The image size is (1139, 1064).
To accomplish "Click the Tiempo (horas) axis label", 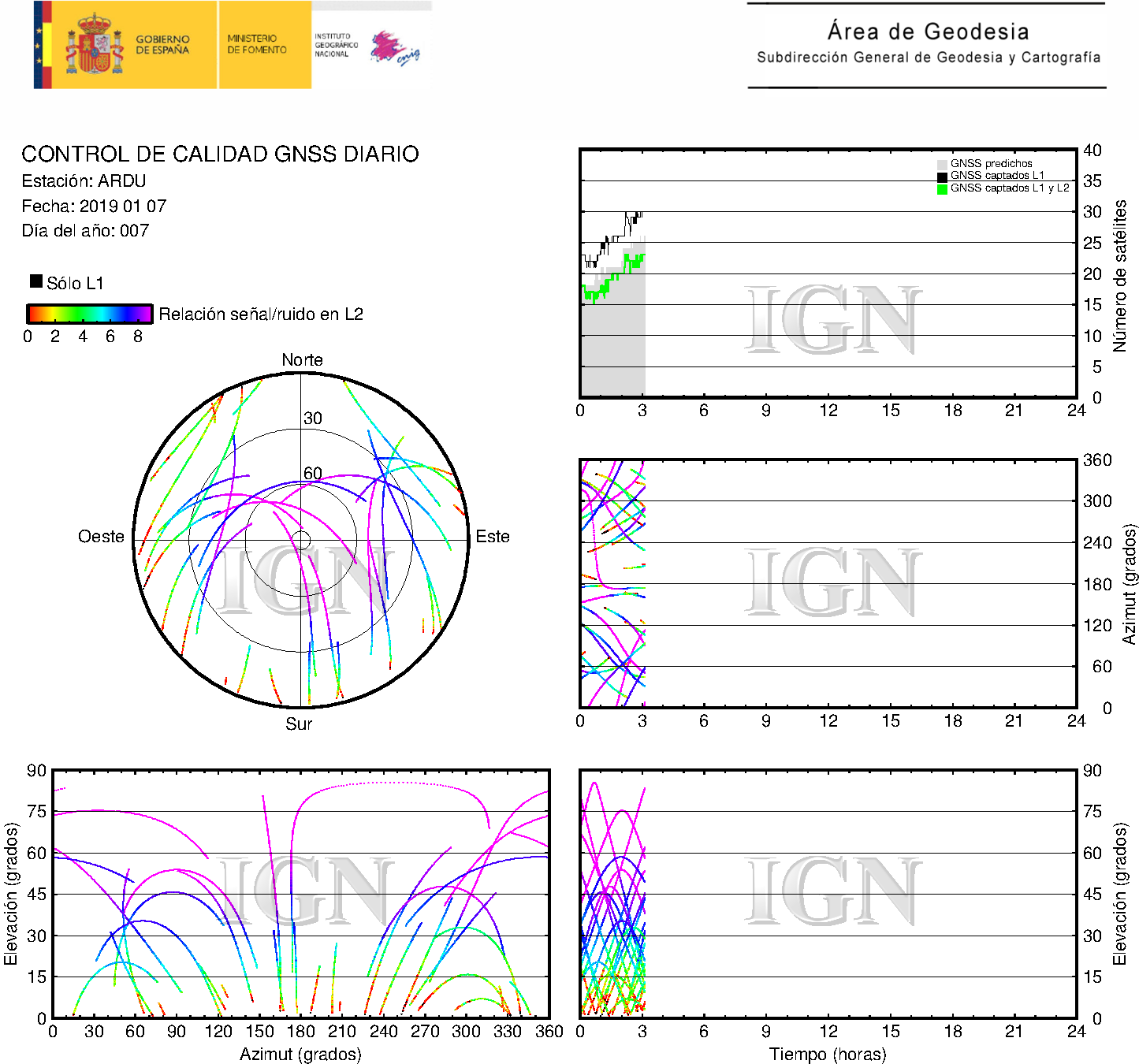I will [x=828, y=1054].
